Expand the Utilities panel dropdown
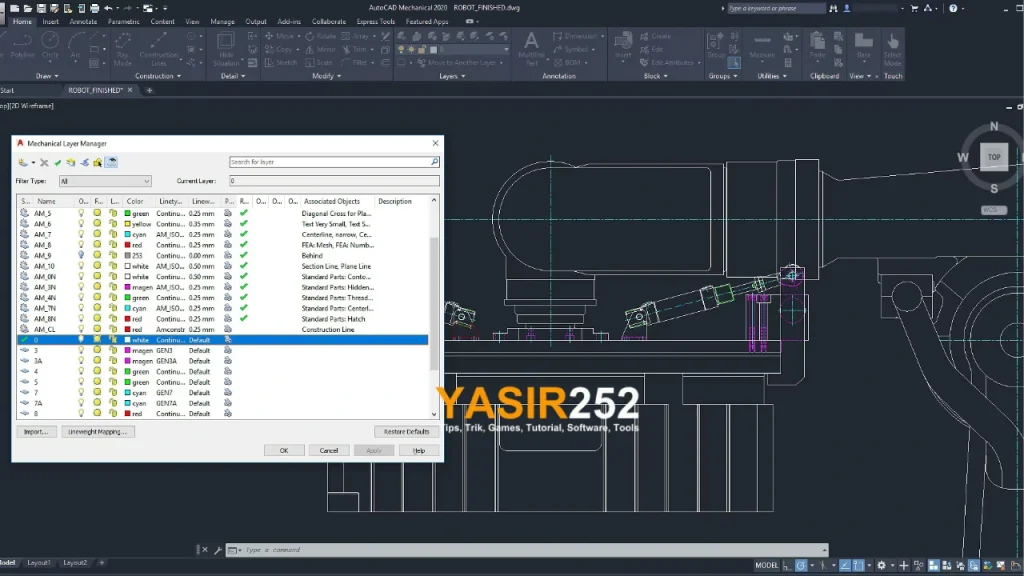 point(772,76)
